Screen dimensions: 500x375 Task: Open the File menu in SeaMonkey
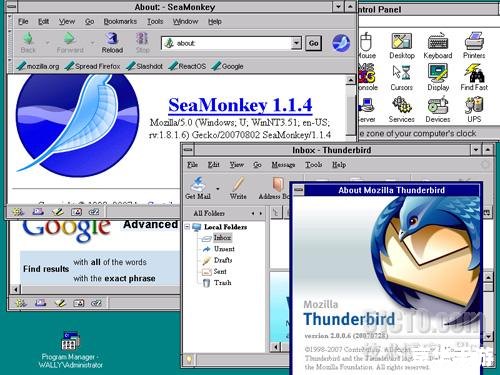click(23, 22)
